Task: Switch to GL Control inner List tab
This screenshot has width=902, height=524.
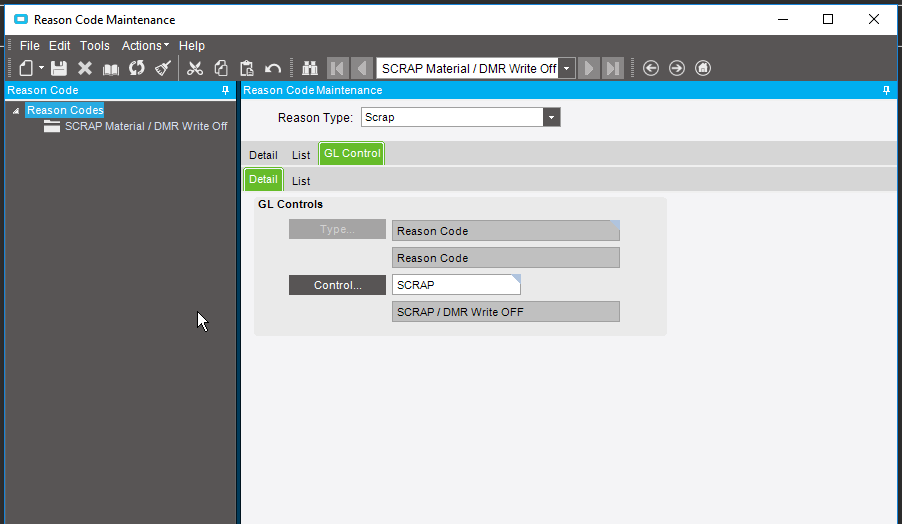Action: pyautogui.click(x=301, y=181)
